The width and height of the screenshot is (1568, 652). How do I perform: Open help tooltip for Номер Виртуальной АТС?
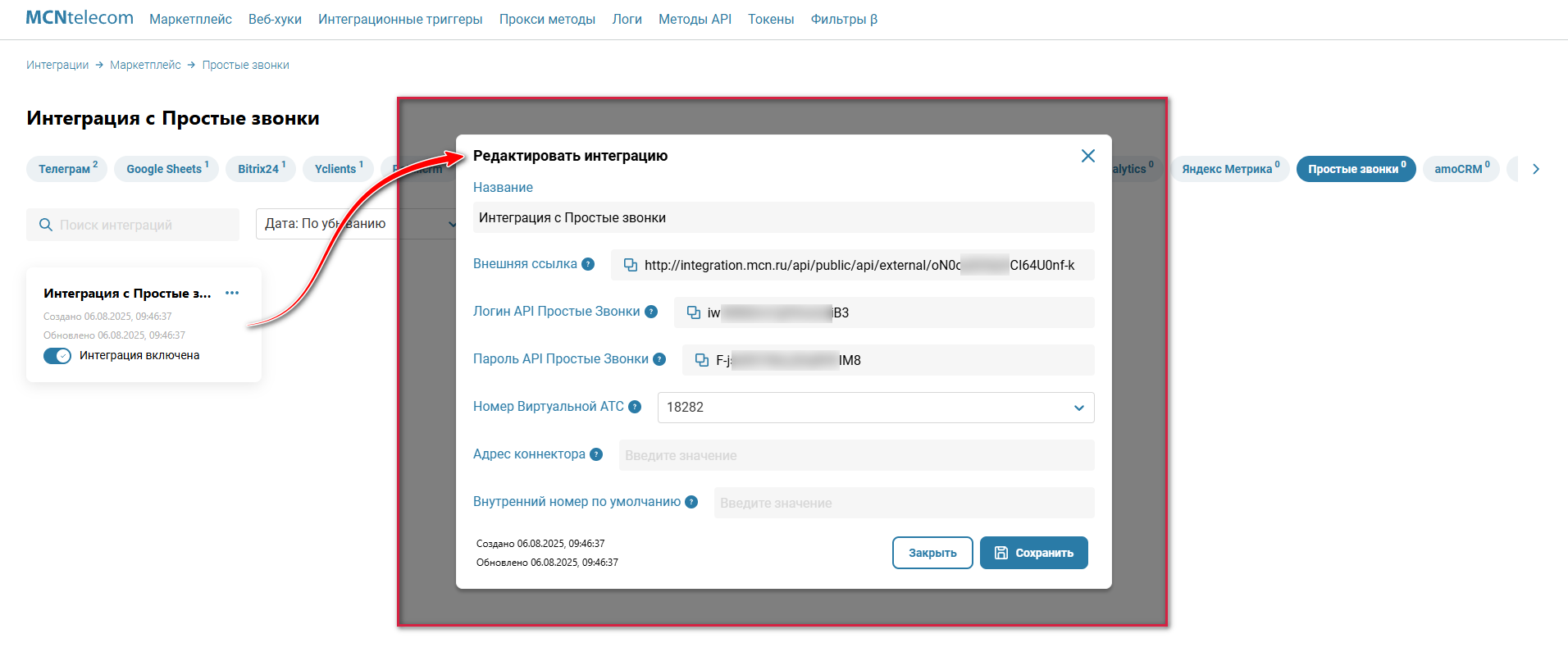click(635, 407)
